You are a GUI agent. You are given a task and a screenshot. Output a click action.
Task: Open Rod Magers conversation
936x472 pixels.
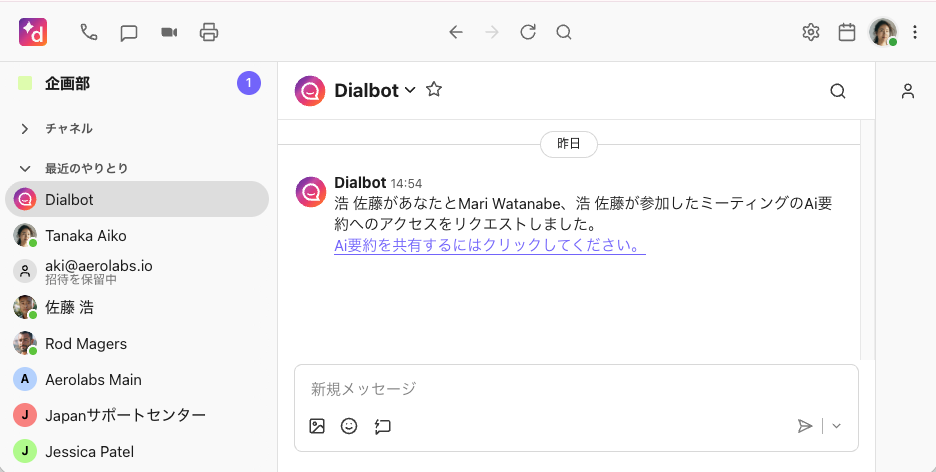pyautogui.click(x=137, y=344)
